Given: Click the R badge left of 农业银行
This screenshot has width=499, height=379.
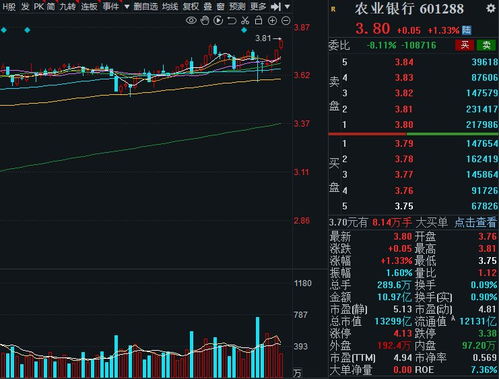Looking at the screenshot, I should [333, 10].
